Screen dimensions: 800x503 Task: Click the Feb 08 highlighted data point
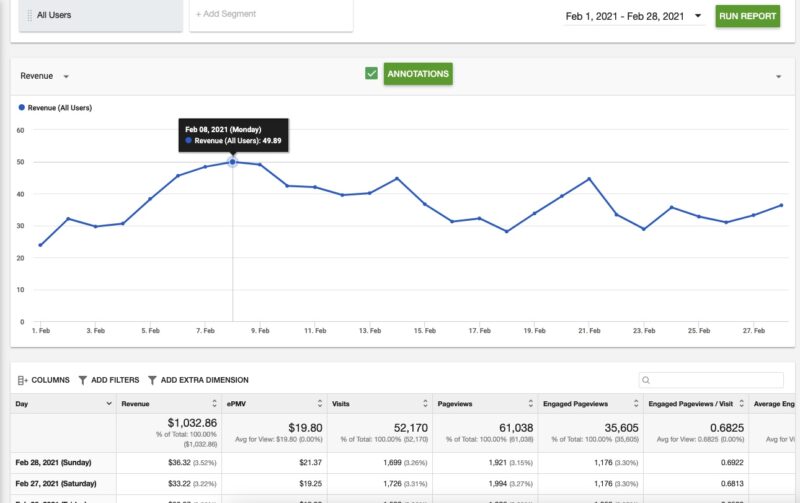coord(233,162)
